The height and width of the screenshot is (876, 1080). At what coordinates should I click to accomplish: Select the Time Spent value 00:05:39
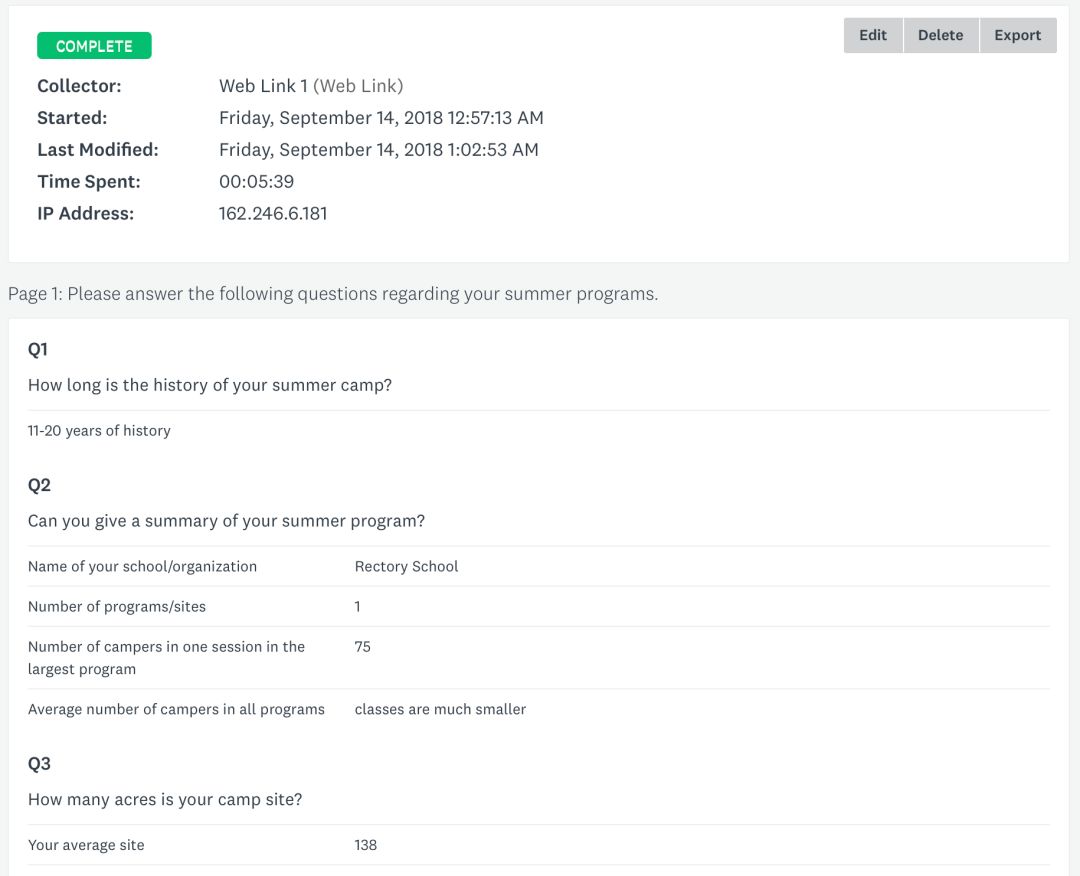(256, 182)
